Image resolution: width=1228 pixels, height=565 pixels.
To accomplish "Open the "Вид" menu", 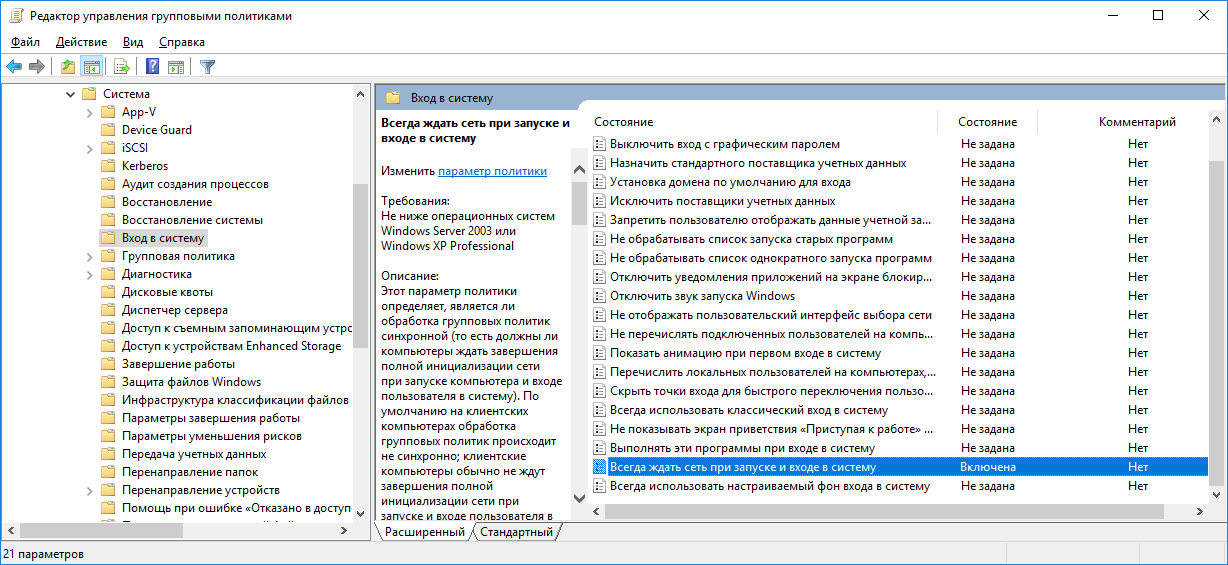I will 133,42.
